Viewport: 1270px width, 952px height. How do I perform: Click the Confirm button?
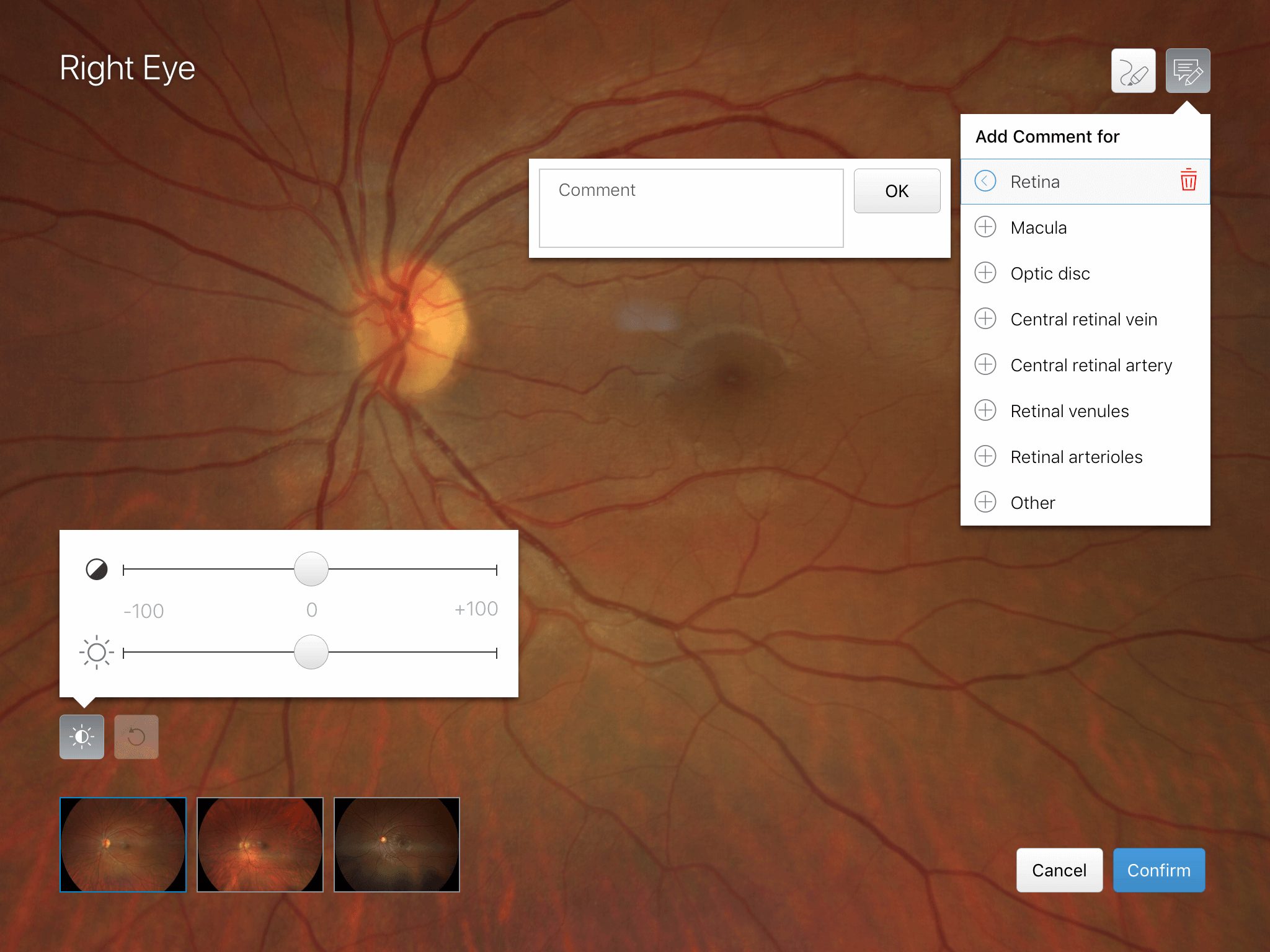click(1159, 870)
